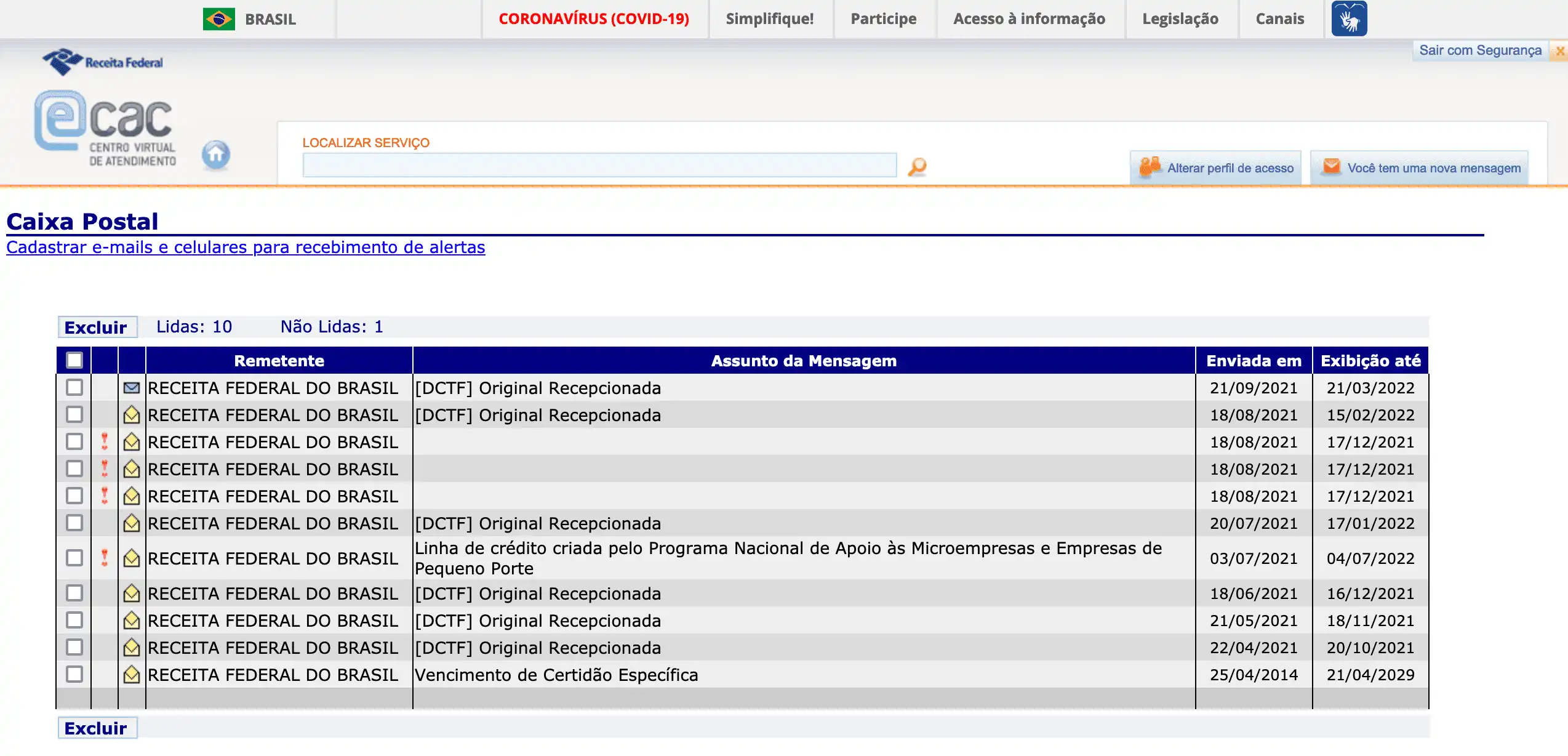Click opened envelope icon for Vencimento de Certidão message
The image size is (1568, 756).
(131, 675)
